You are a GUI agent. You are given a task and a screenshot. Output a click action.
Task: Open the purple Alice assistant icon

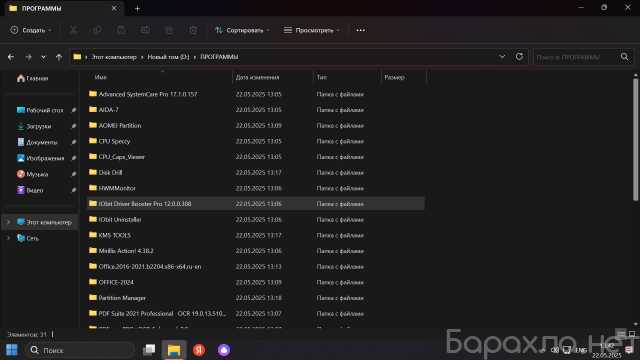[x=224, y=350]
